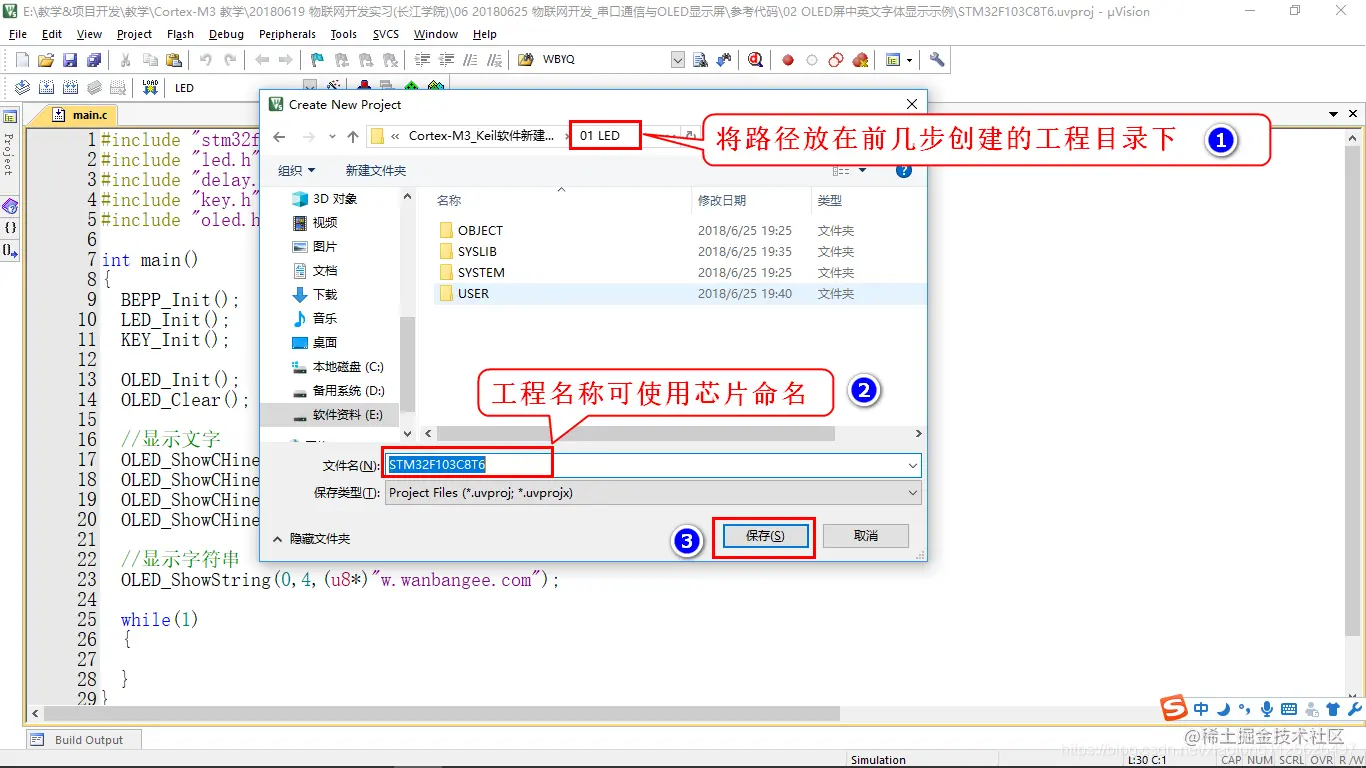This screenshot has height=768, width=1366.
Task: Collapse folders with 隐藏文件夹
Action: point(311,538)
